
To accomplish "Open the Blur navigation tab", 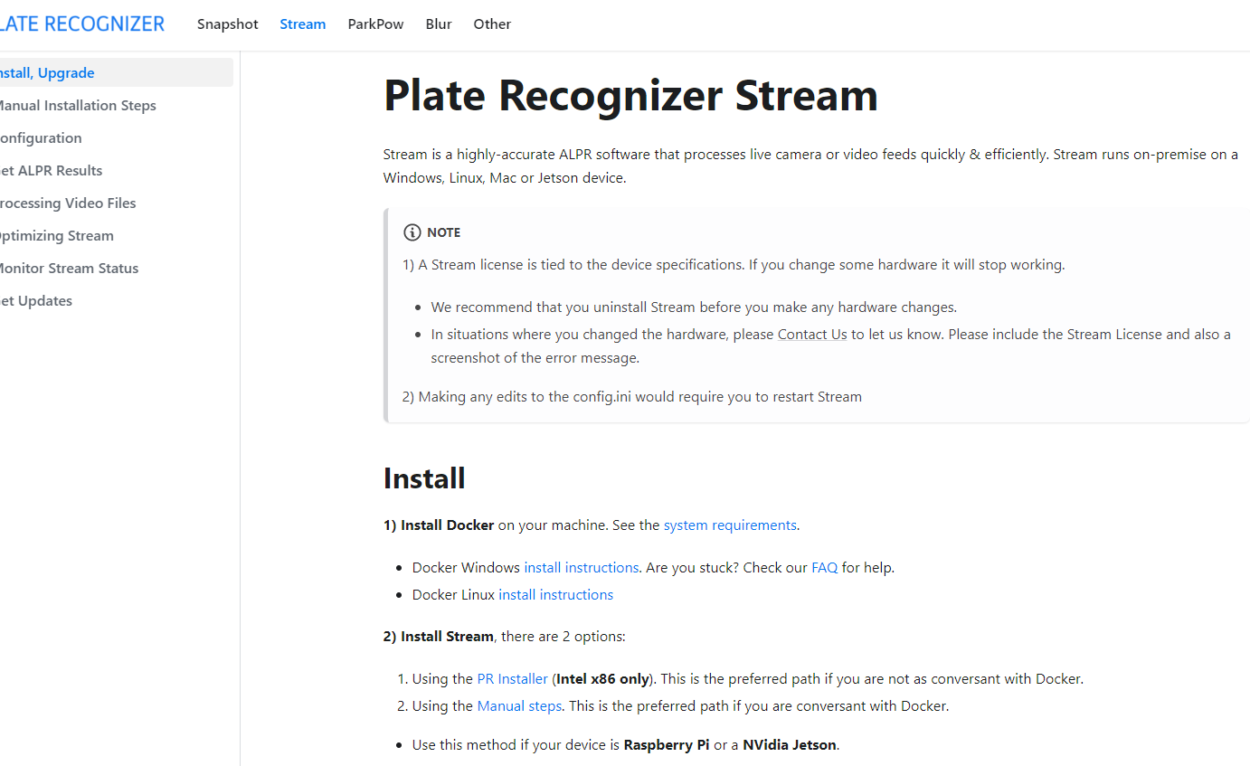I will [439, 24].
